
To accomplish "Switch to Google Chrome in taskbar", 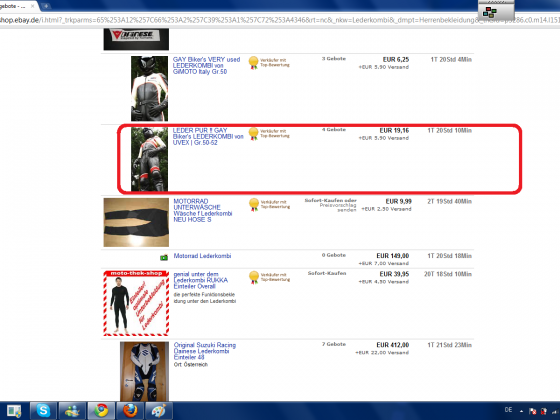I will 101,411.
